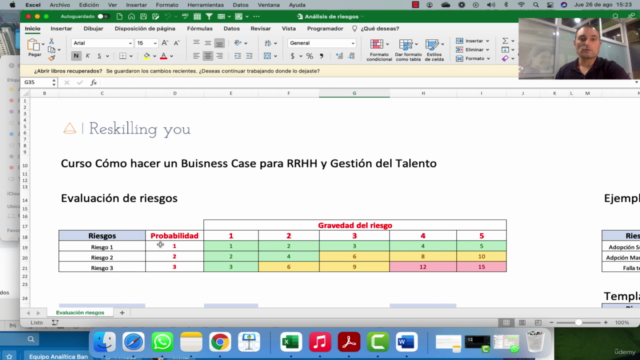
Task: Click the Pegar paste icon
Action: point(33,45)
